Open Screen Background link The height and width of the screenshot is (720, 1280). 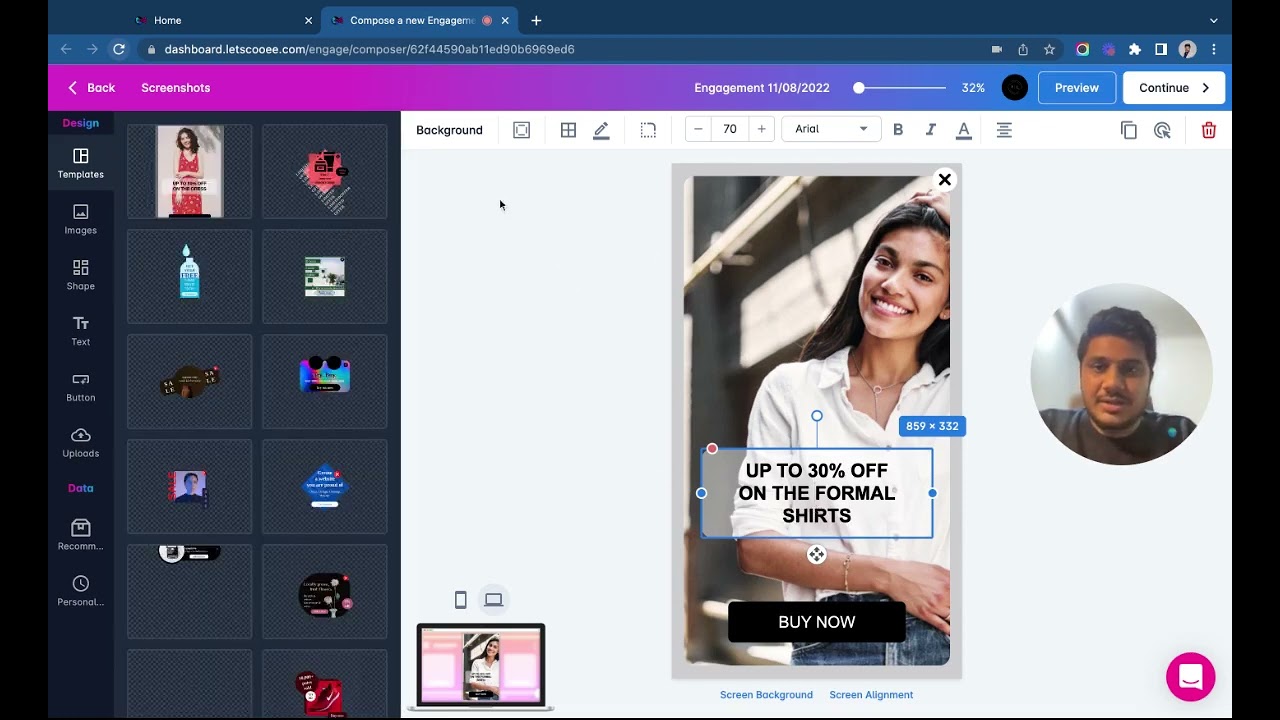(766, 695)
